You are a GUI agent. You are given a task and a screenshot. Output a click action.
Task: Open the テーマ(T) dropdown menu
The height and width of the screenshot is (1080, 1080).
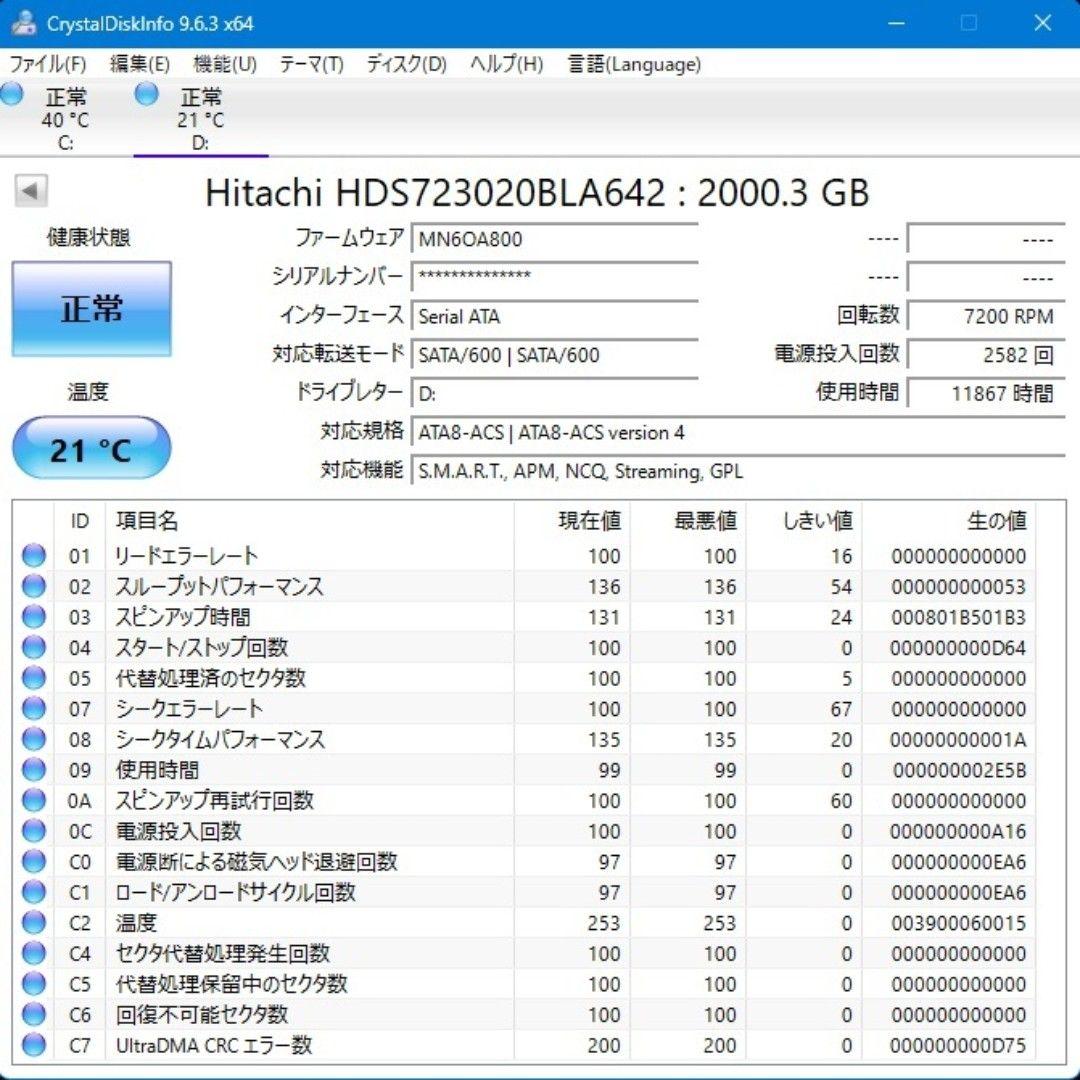(x=310, y=64)
